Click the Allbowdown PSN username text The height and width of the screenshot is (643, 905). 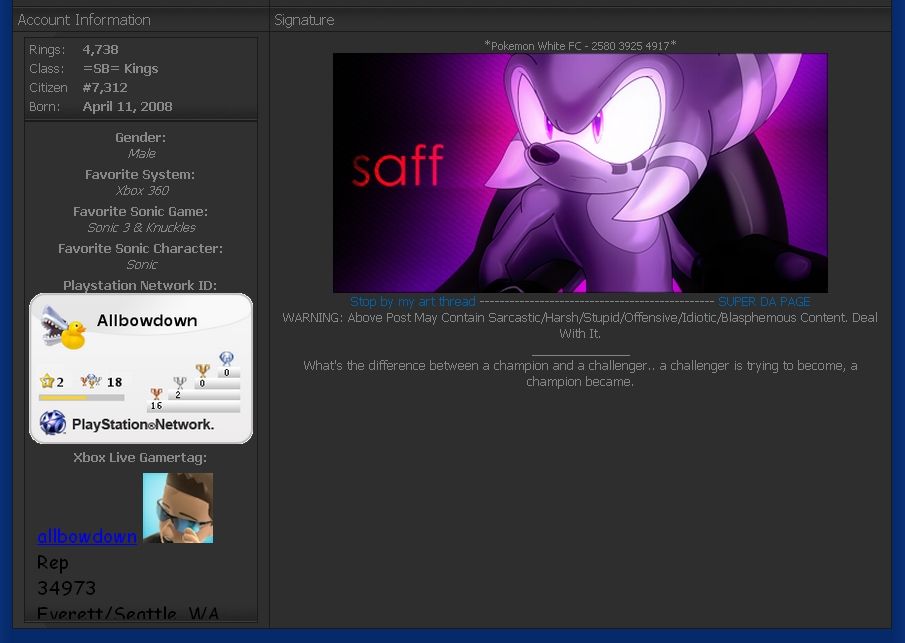(x=147, y=321)
